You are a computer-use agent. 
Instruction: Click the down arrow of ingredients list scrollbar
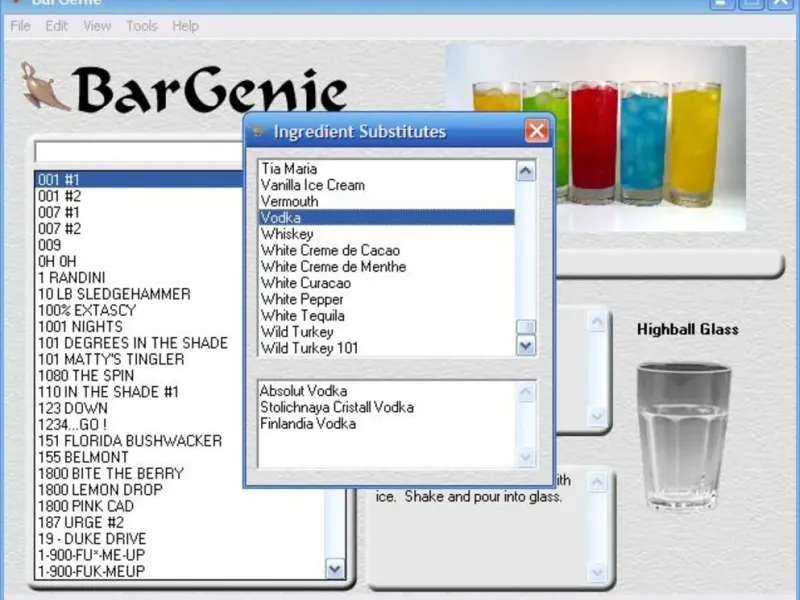pos(526,346)
